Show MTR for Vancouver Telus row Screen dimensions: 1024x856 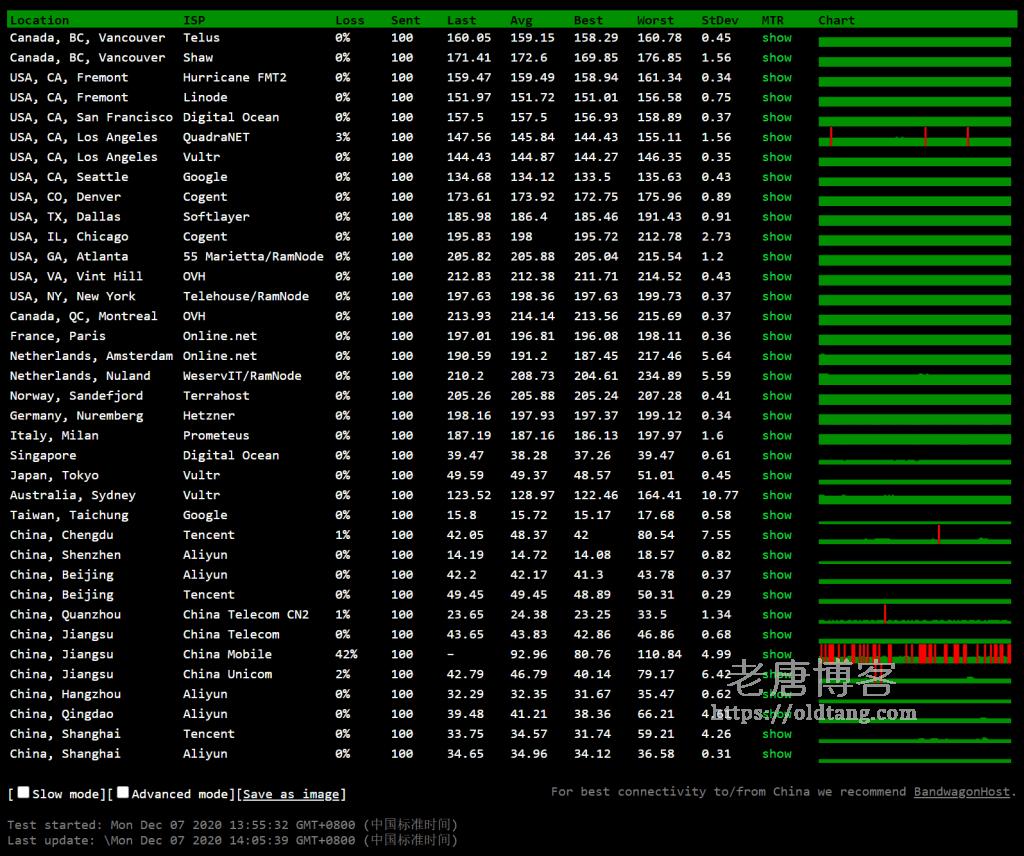pyautogui.click(x=776, y=38)
